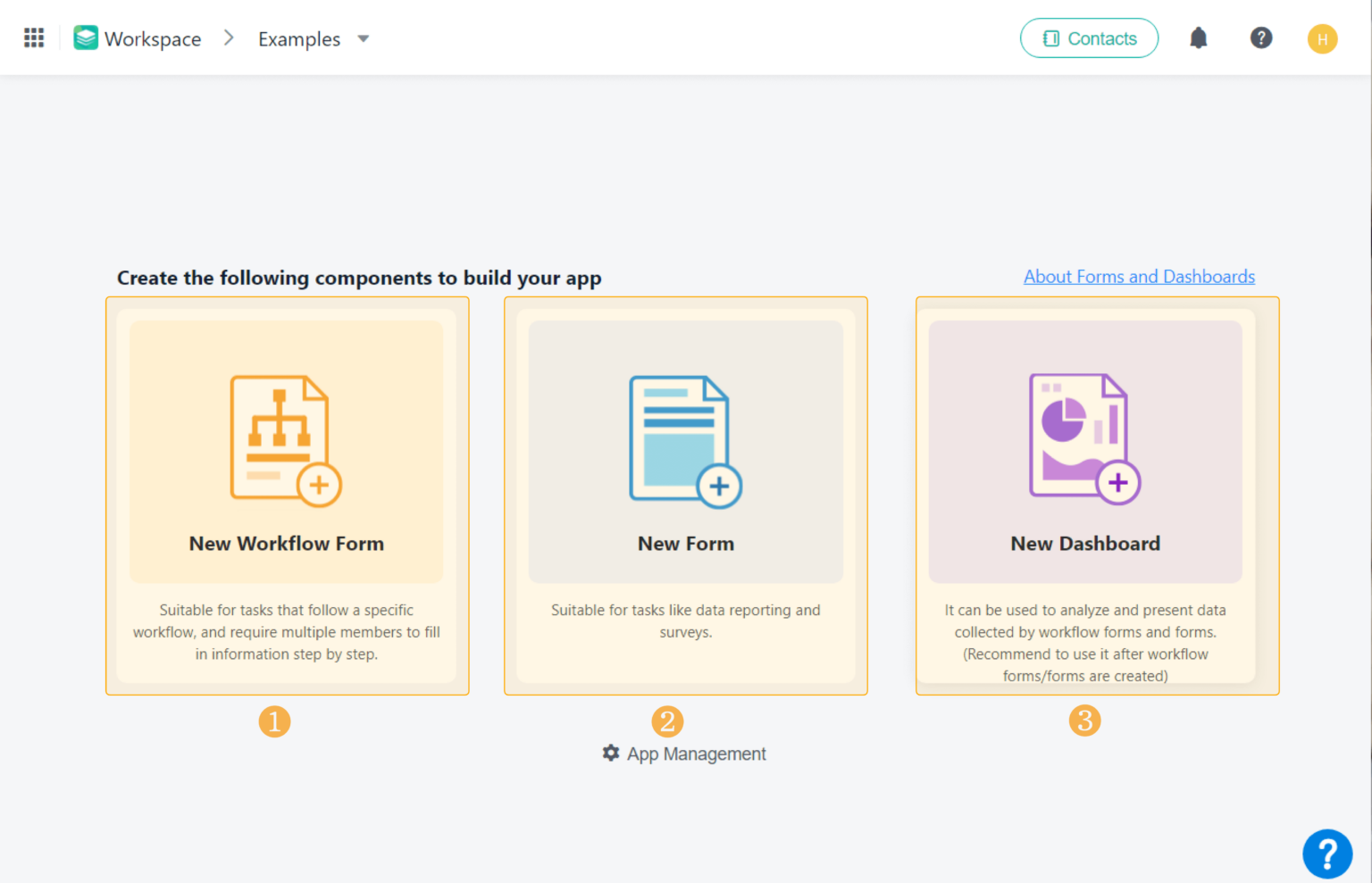
Task: Expand the Examples dropdown arrow
Action: tap(364, 39)
